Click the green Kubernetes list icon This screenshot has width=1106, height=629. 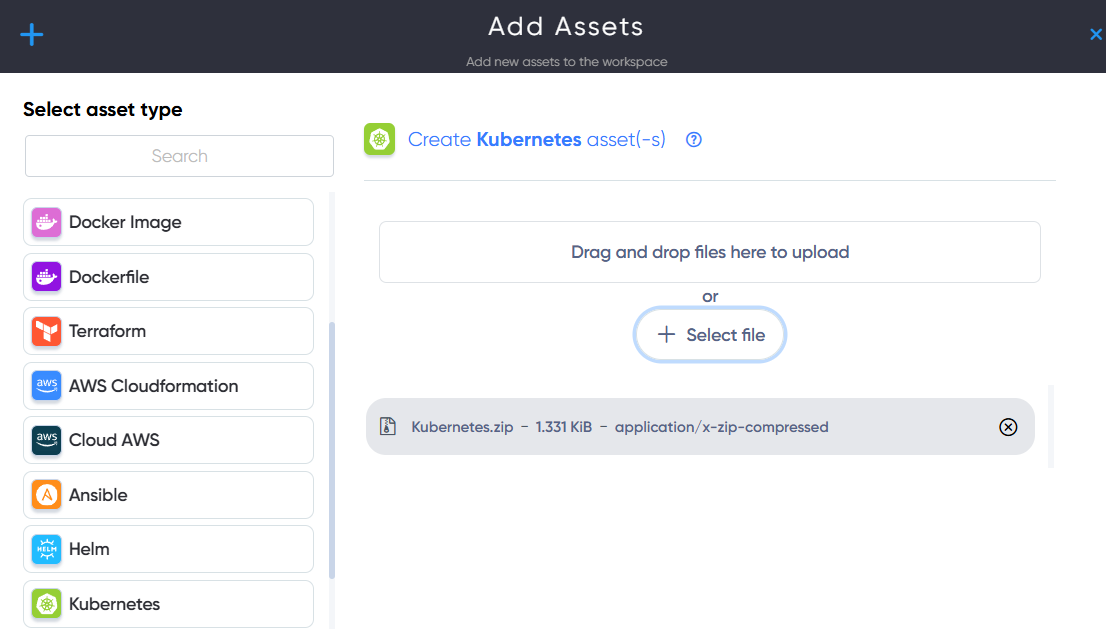point(47,604)
